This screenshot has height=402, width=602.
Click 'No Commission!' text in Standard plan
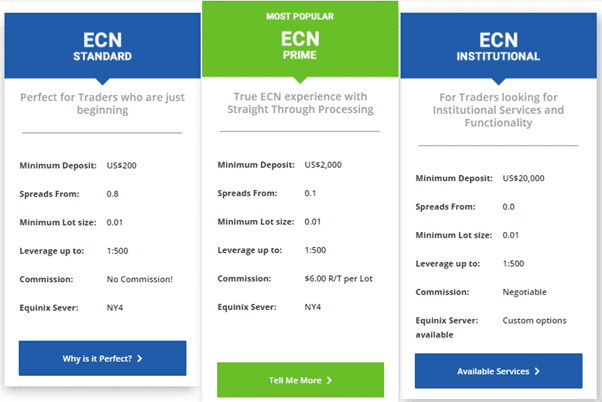[x=140, y=279]
